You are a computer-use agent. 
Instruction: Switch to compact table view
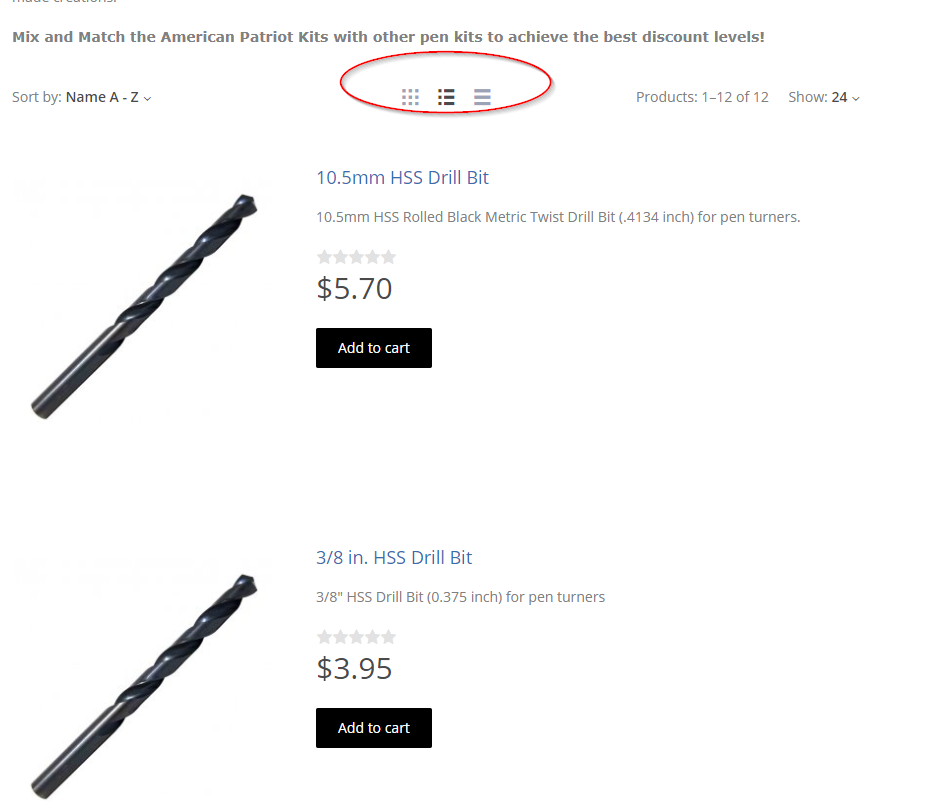pyautogui.click(x=482, y=97)
